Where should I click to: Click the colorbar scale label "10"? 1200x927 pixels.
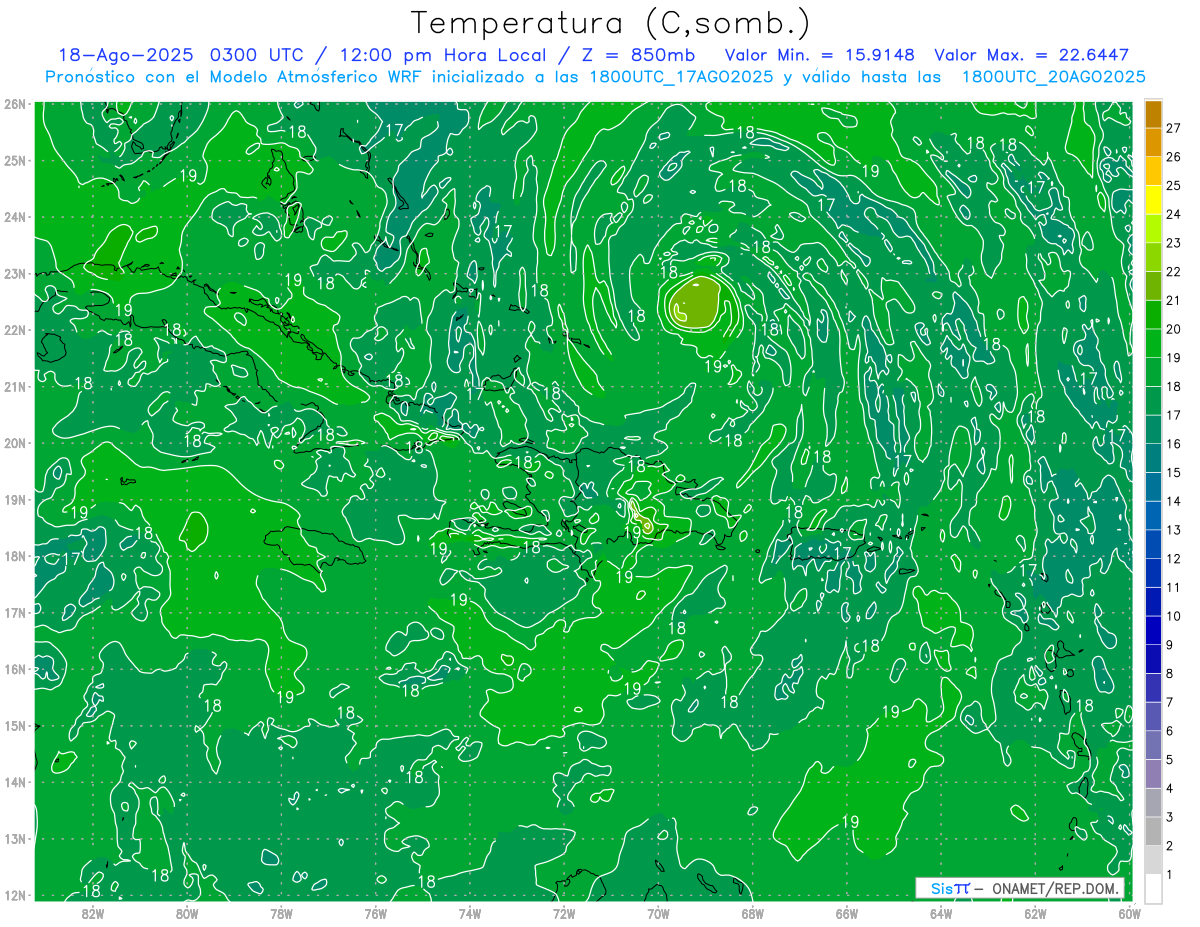1174,616
